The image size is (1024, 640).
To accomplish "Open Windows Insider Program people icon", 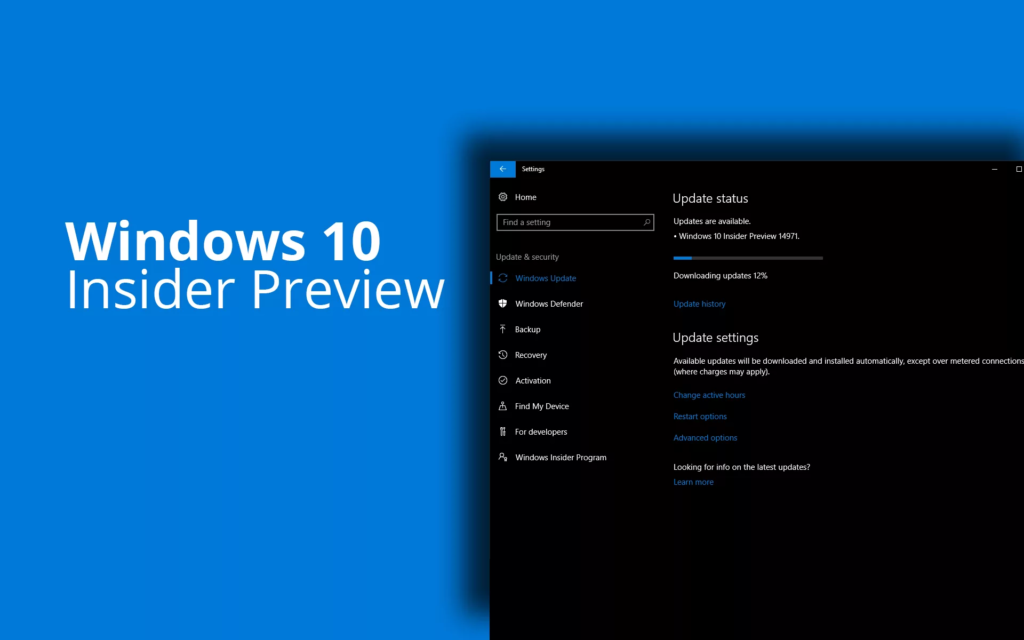I will pyautogui.click(x=502, y=457).
